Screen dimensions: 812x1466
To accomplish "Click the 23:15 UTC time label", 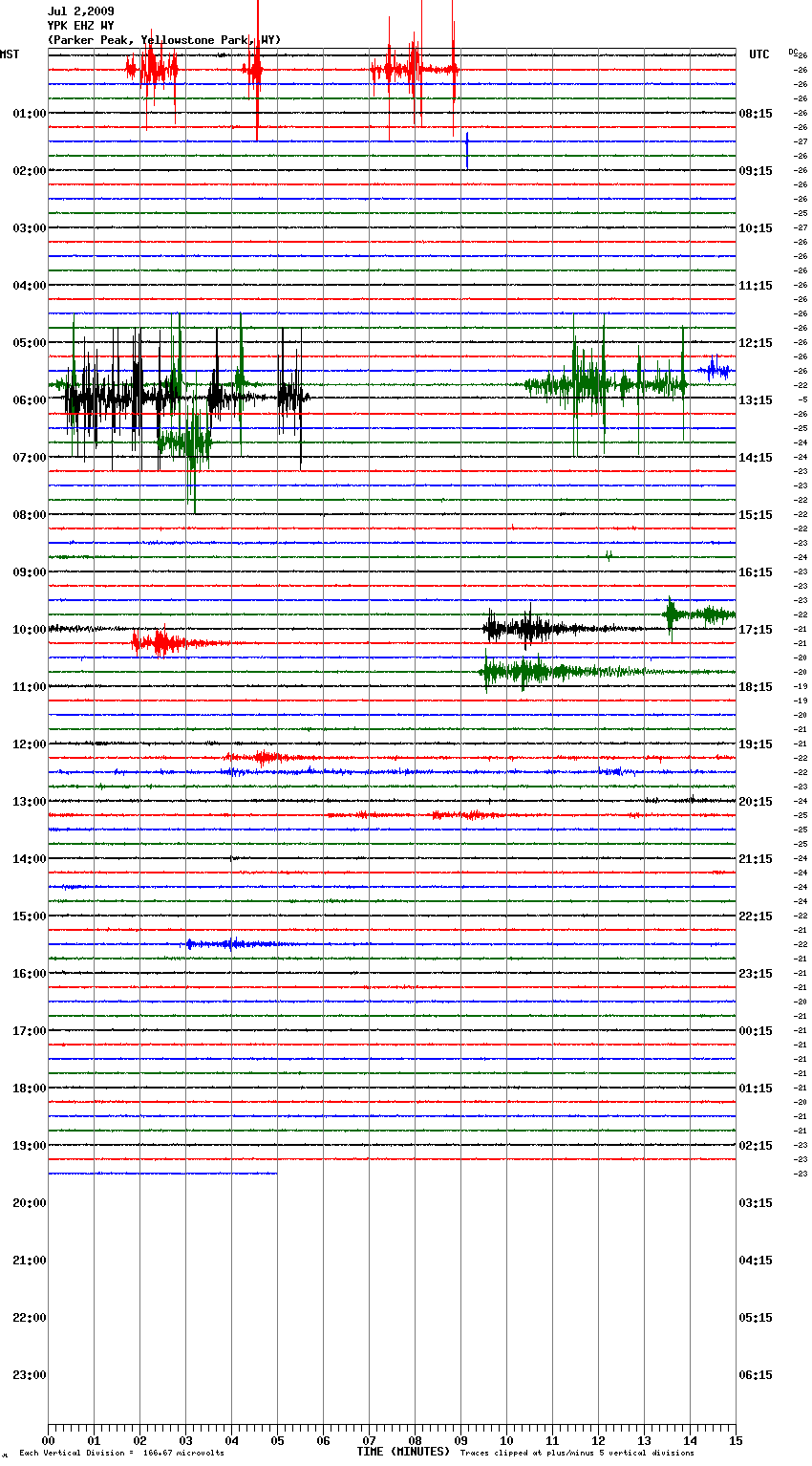I will (x=756, y=974).
